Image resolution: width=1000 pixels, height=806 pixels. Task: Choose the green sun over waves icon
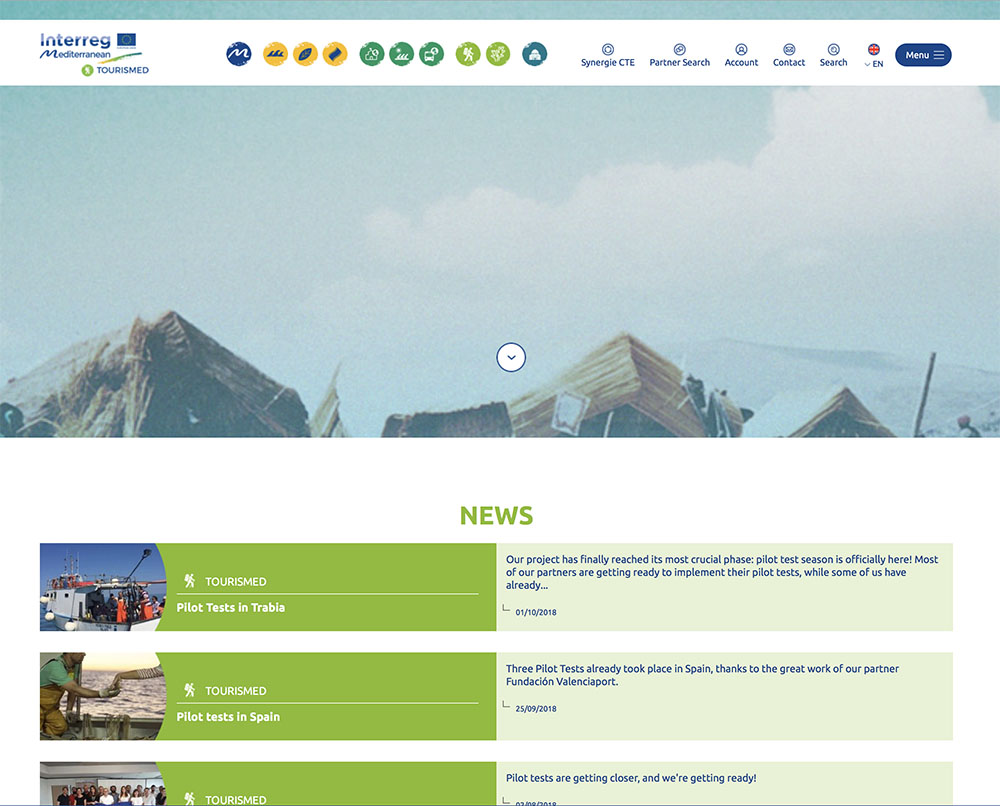(402, 54)
